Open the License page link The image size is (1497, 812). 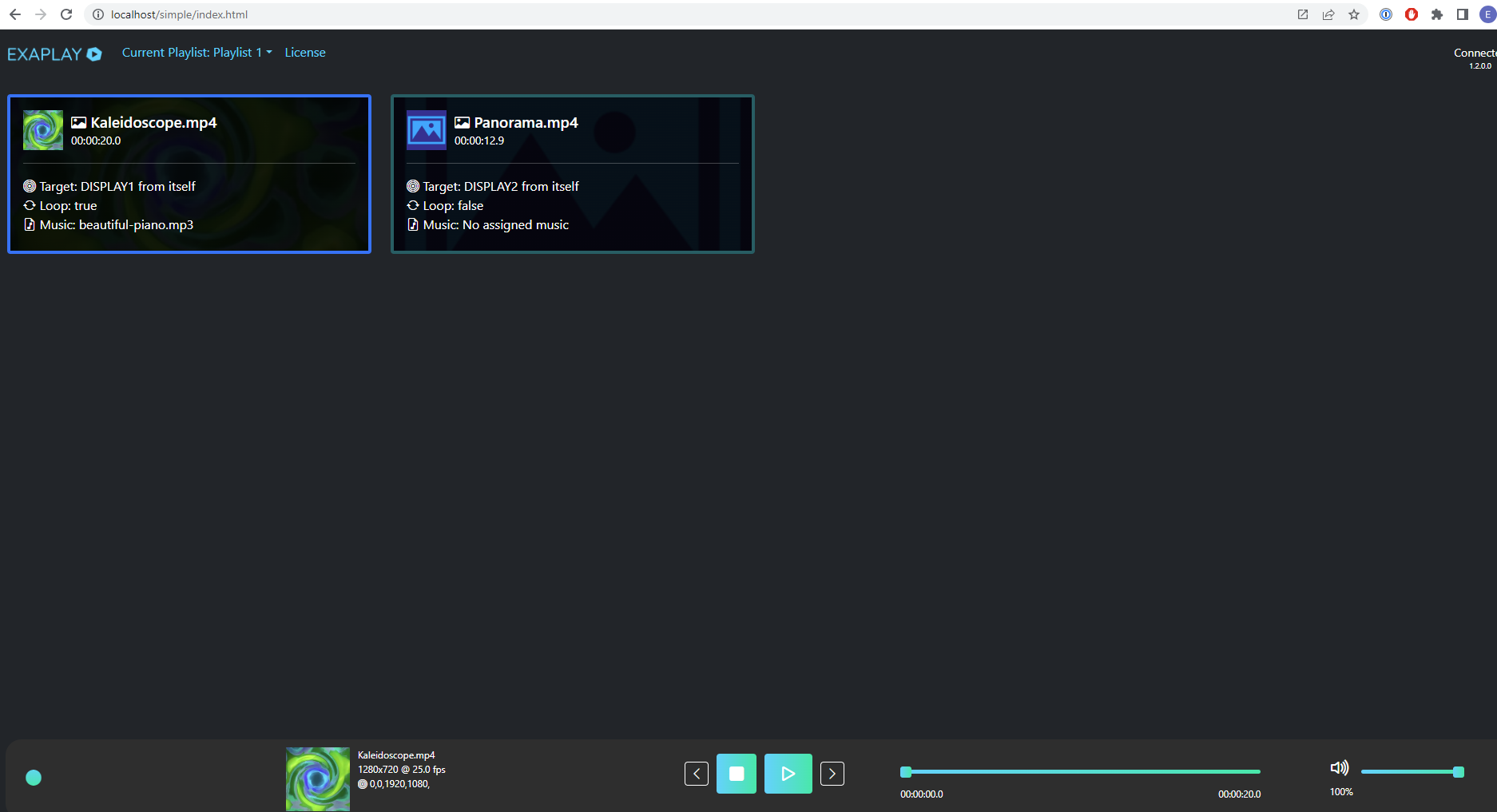[305, 53]
